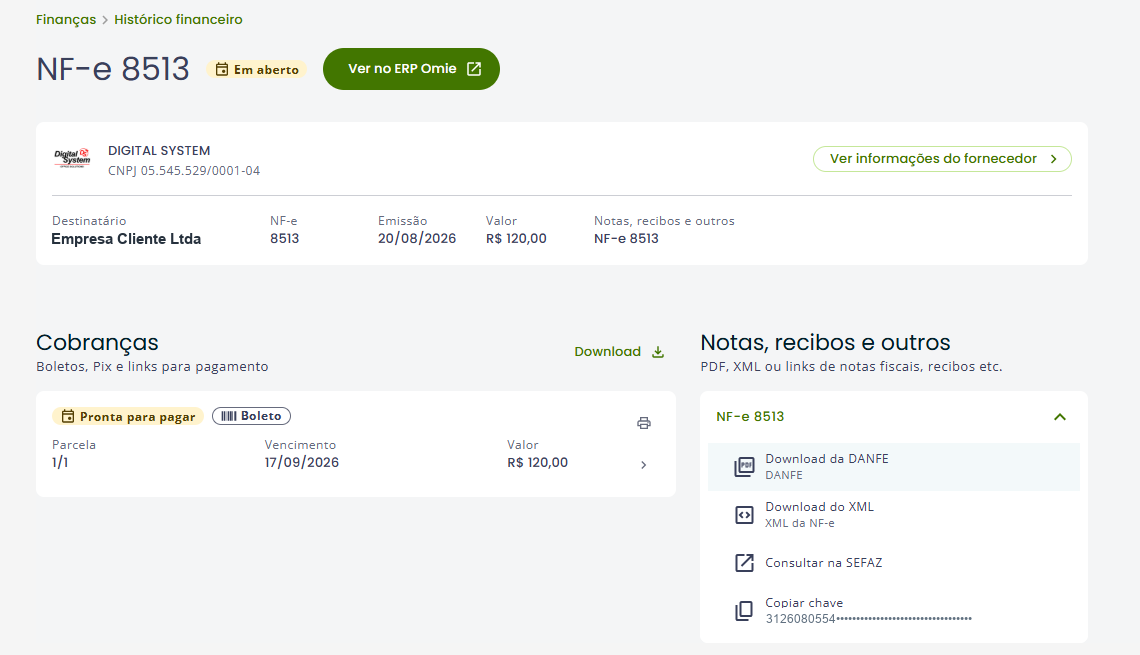Click the Cobranças section heading

97,342
